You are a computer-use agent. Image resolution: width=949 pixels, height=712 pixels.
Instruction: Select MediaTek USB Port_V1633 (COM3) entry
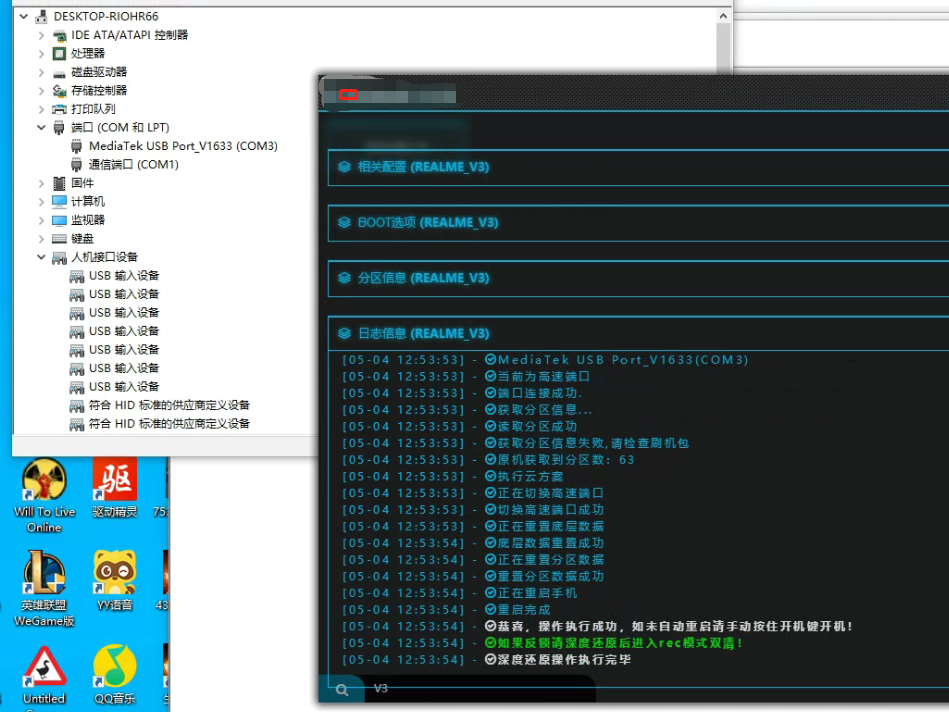point(183,146)
